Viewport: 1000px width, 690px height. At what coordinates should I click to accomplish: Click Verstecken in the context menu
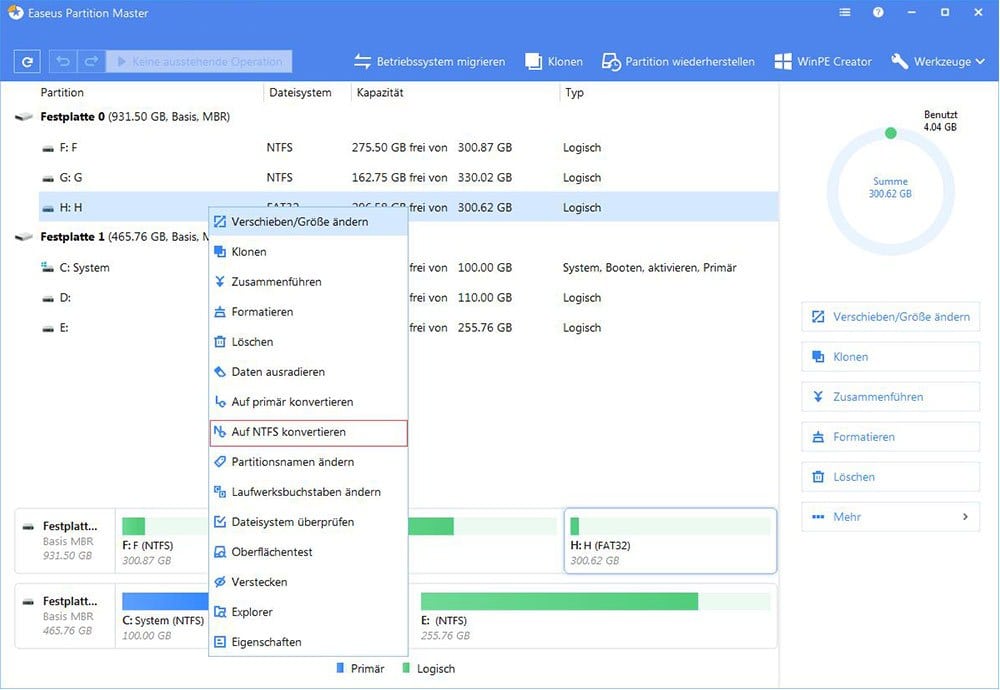pyautogui.click(x=259, y=582)
